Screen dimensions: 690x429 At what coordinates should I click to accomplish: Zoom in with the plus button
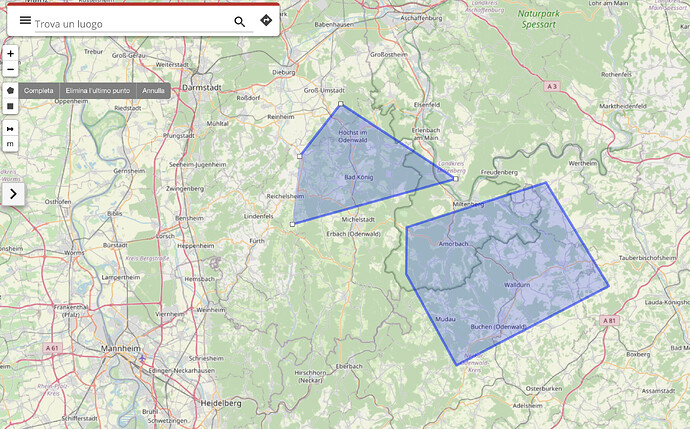(x=11, y=54)
